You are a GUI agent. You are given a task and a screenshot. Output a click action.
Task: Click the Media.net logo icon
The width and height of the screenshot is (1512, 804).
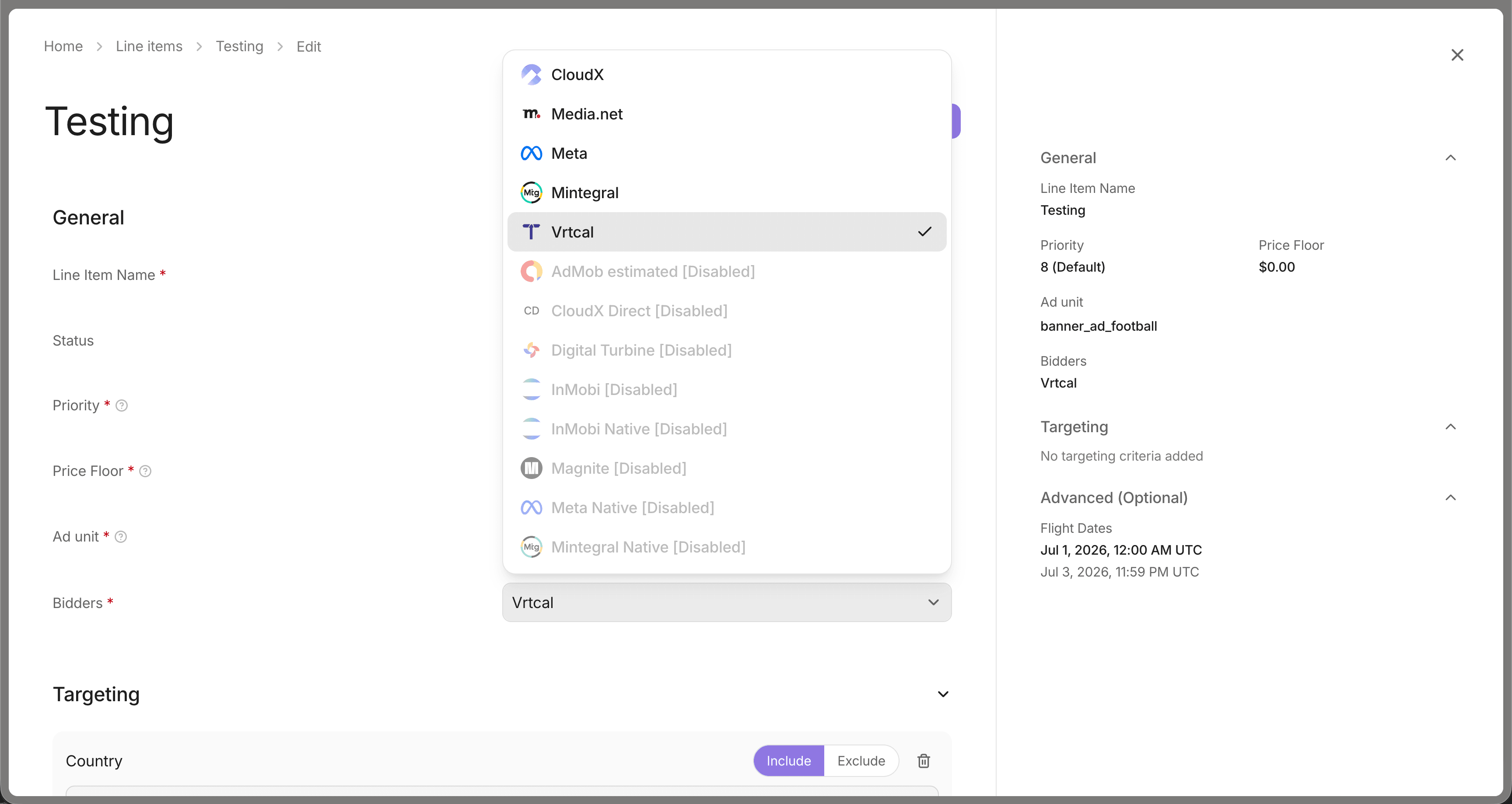(x=531, y=114)
